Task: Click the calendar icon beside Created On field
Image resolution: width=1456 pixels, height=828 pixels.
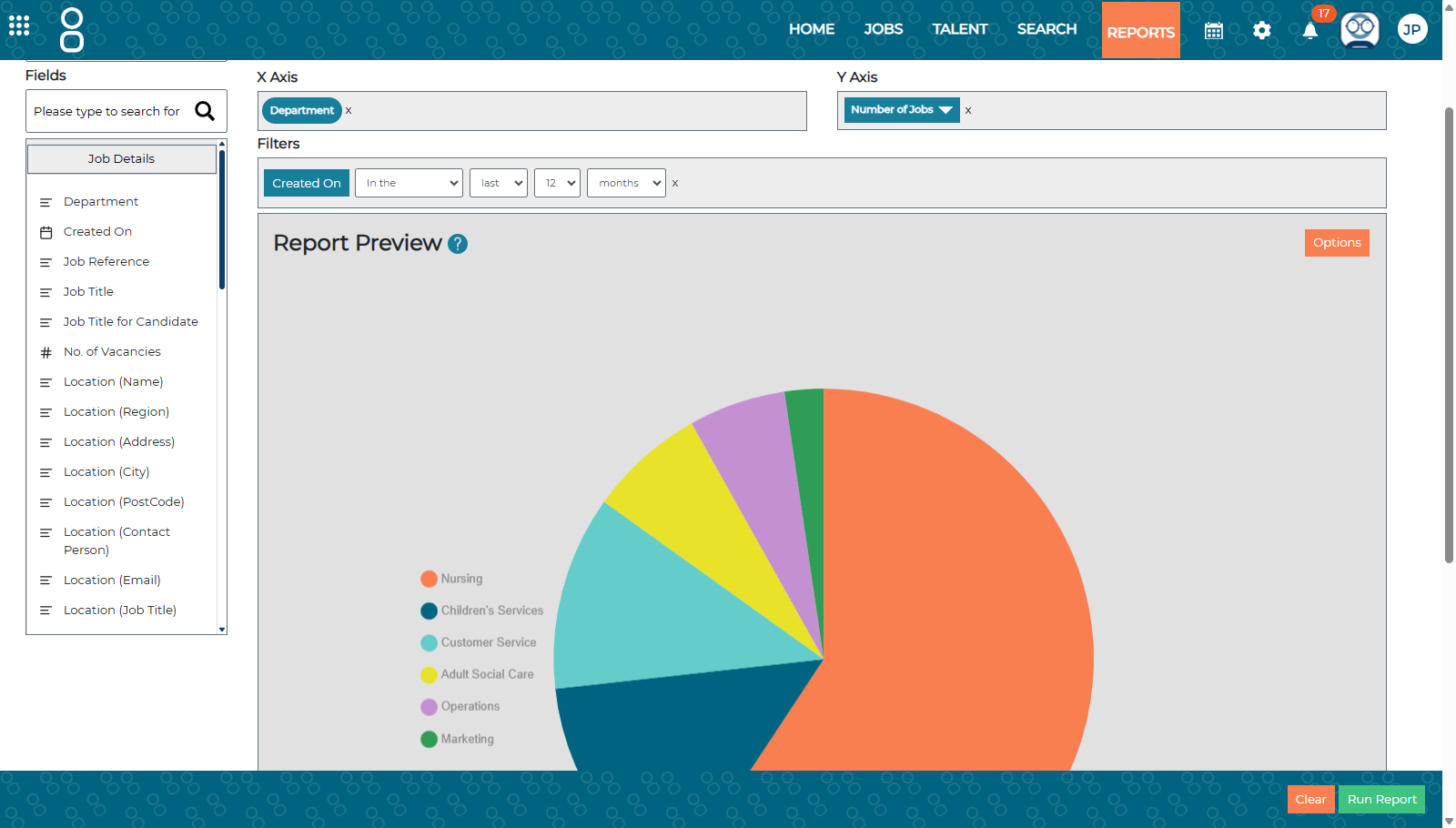Action: [x=46, y=232]
